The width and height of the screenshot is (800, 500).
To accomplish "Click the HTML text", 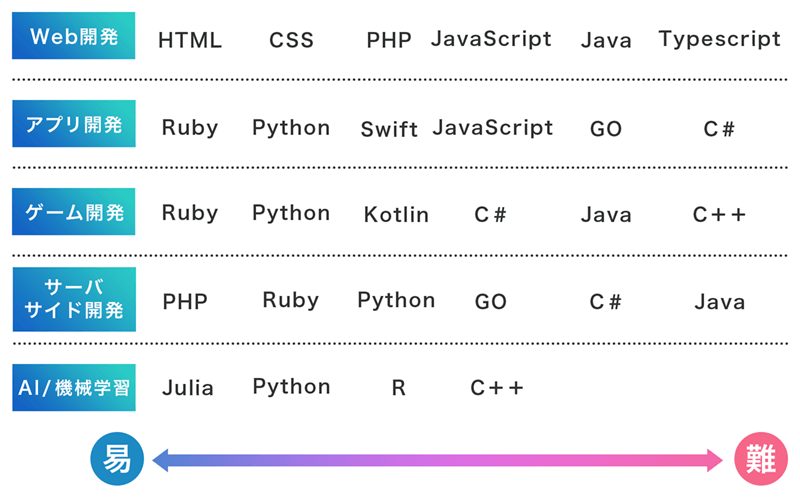I will click(190, 41).
